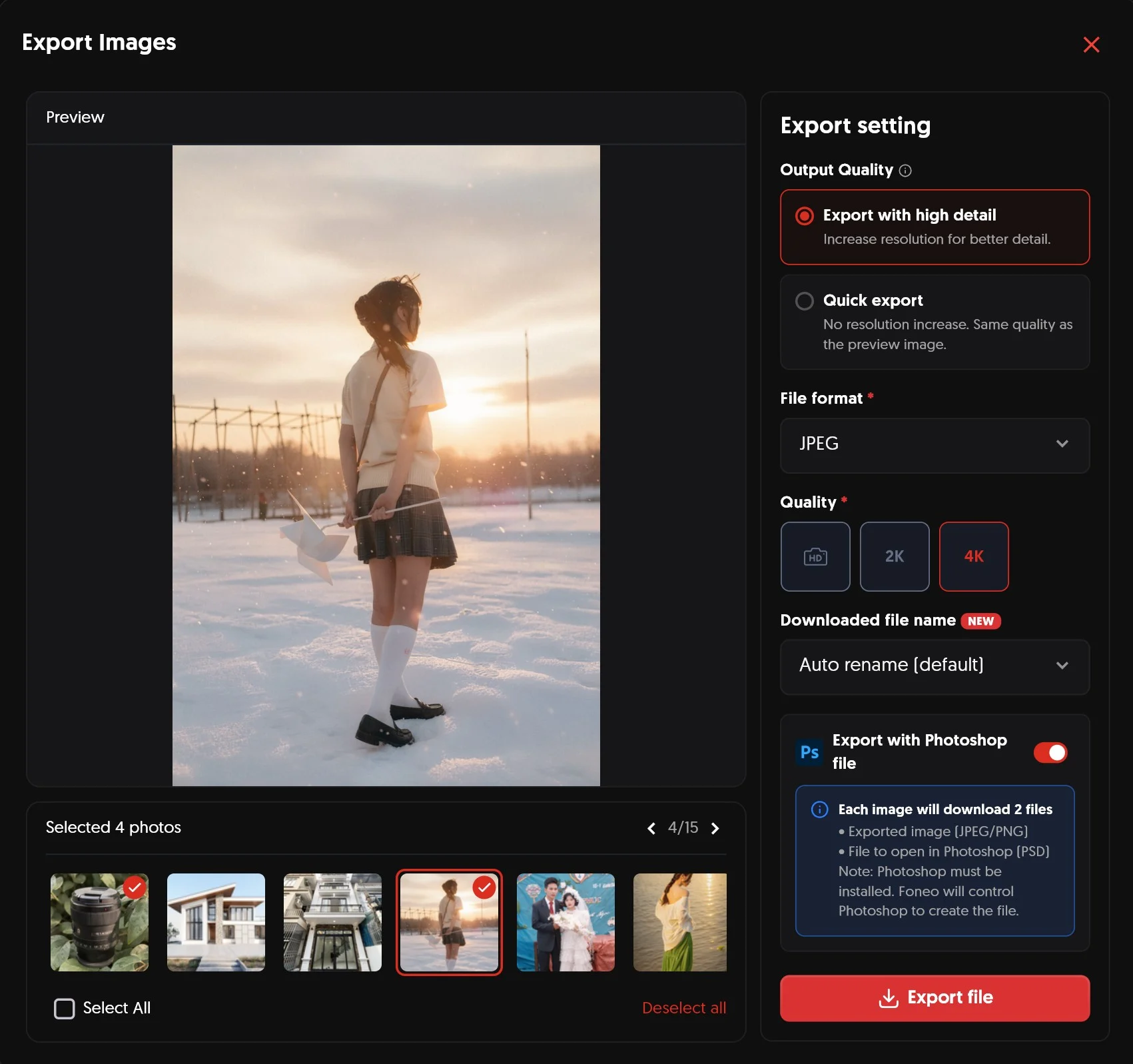Click the Photoshop Ps icon
Viewport: 1133px width, 1064px height.
(x=809, y=752)
